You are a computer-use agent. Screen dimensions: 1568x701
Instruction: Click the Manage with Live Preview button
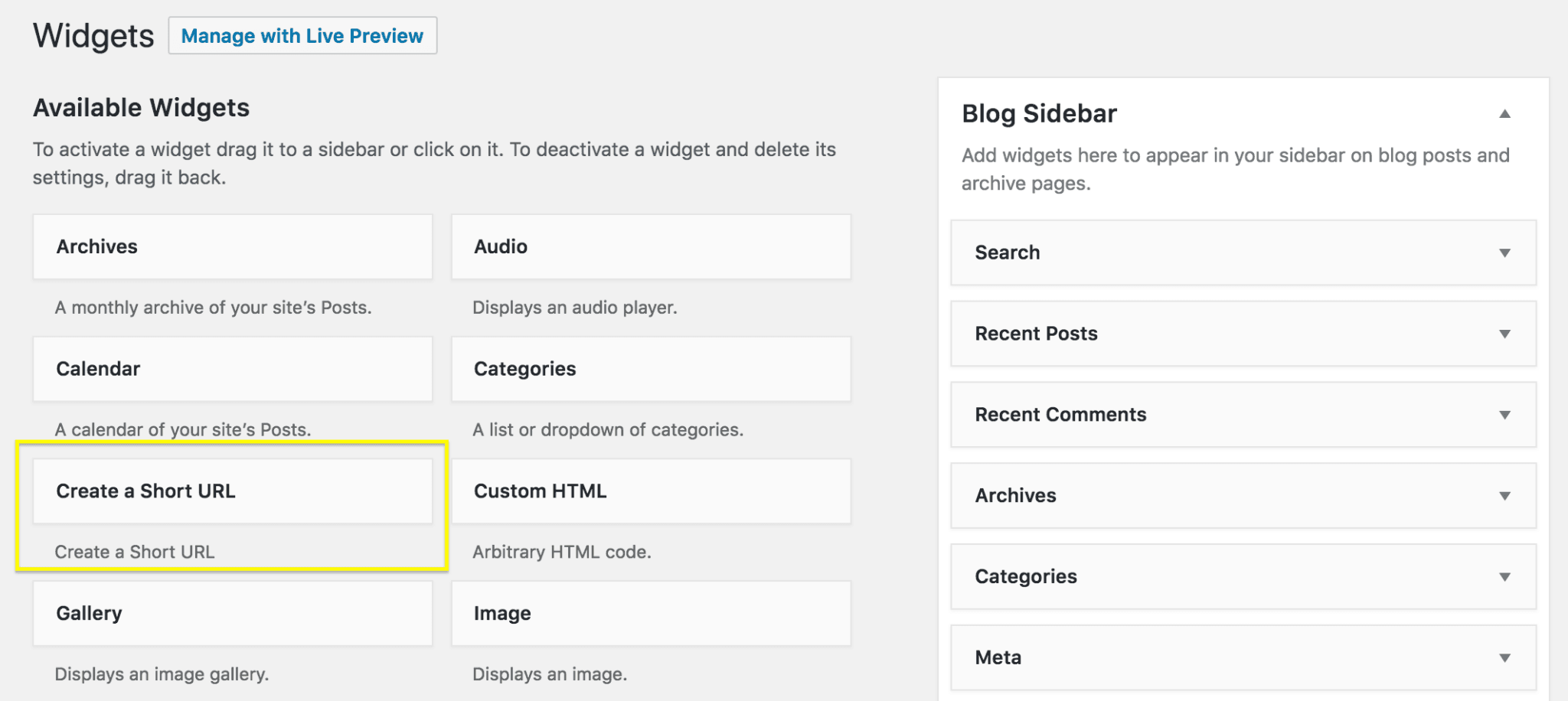302,35
